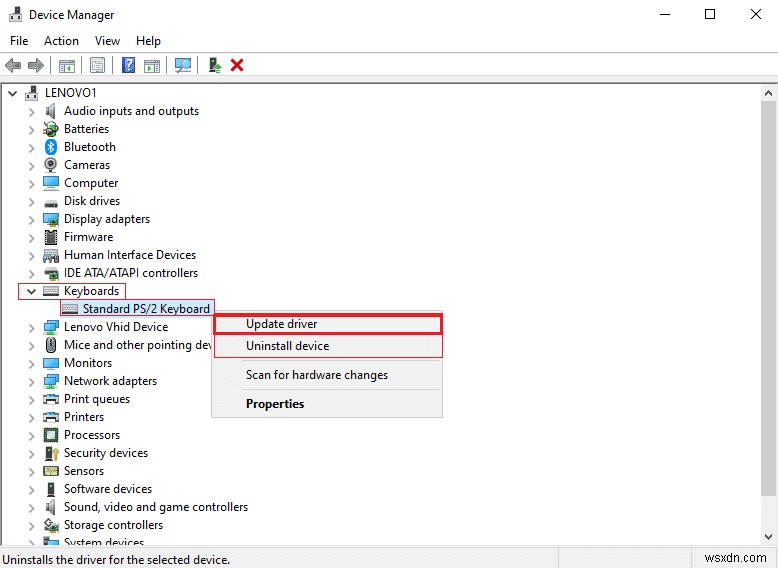Viewport: 778px width, 568px height.
Task: Click the Security devices key icon
Action: [x=51, y=453]
